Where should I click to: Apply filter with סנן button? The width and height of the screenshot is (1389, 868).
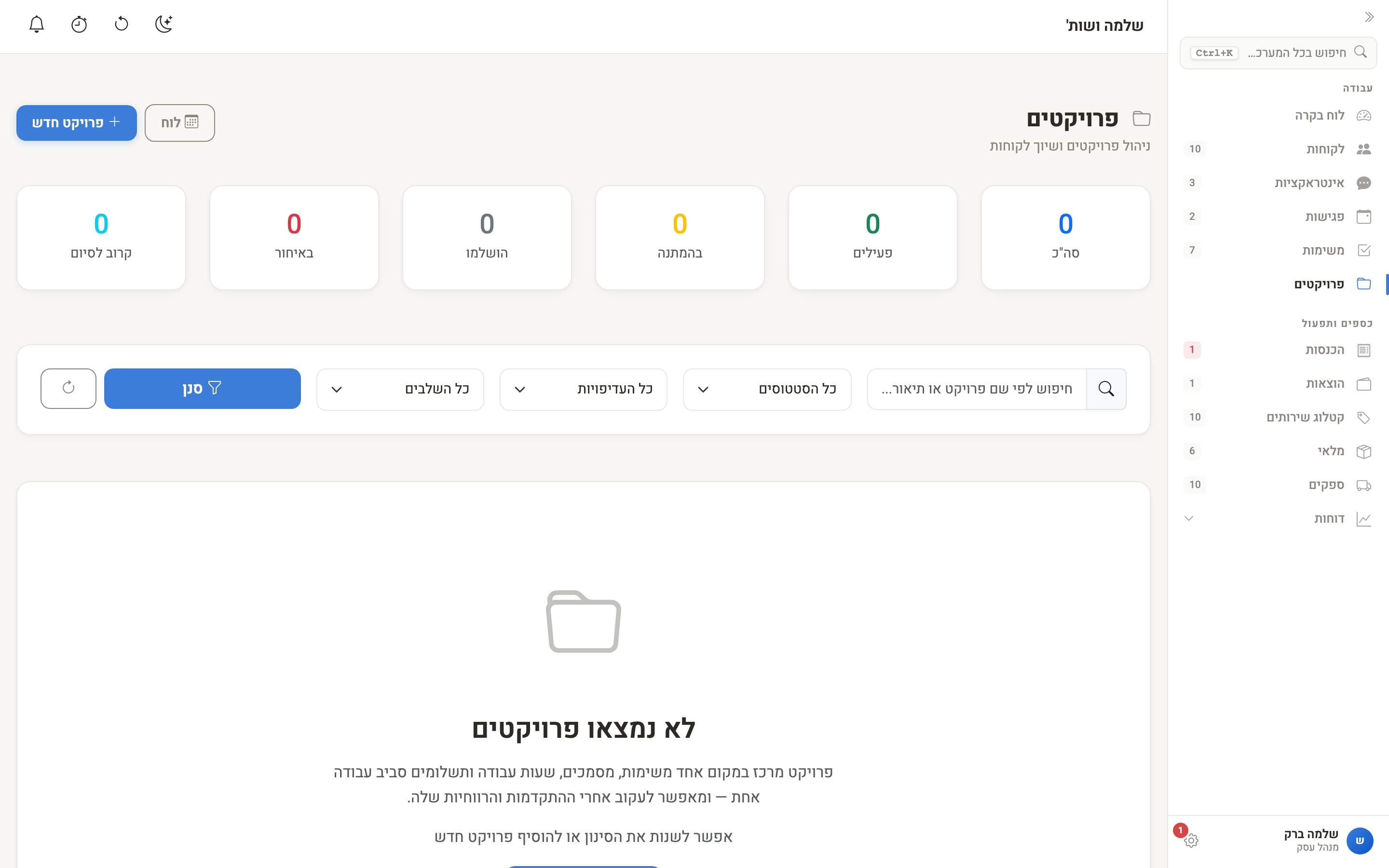tap(202, 389)
